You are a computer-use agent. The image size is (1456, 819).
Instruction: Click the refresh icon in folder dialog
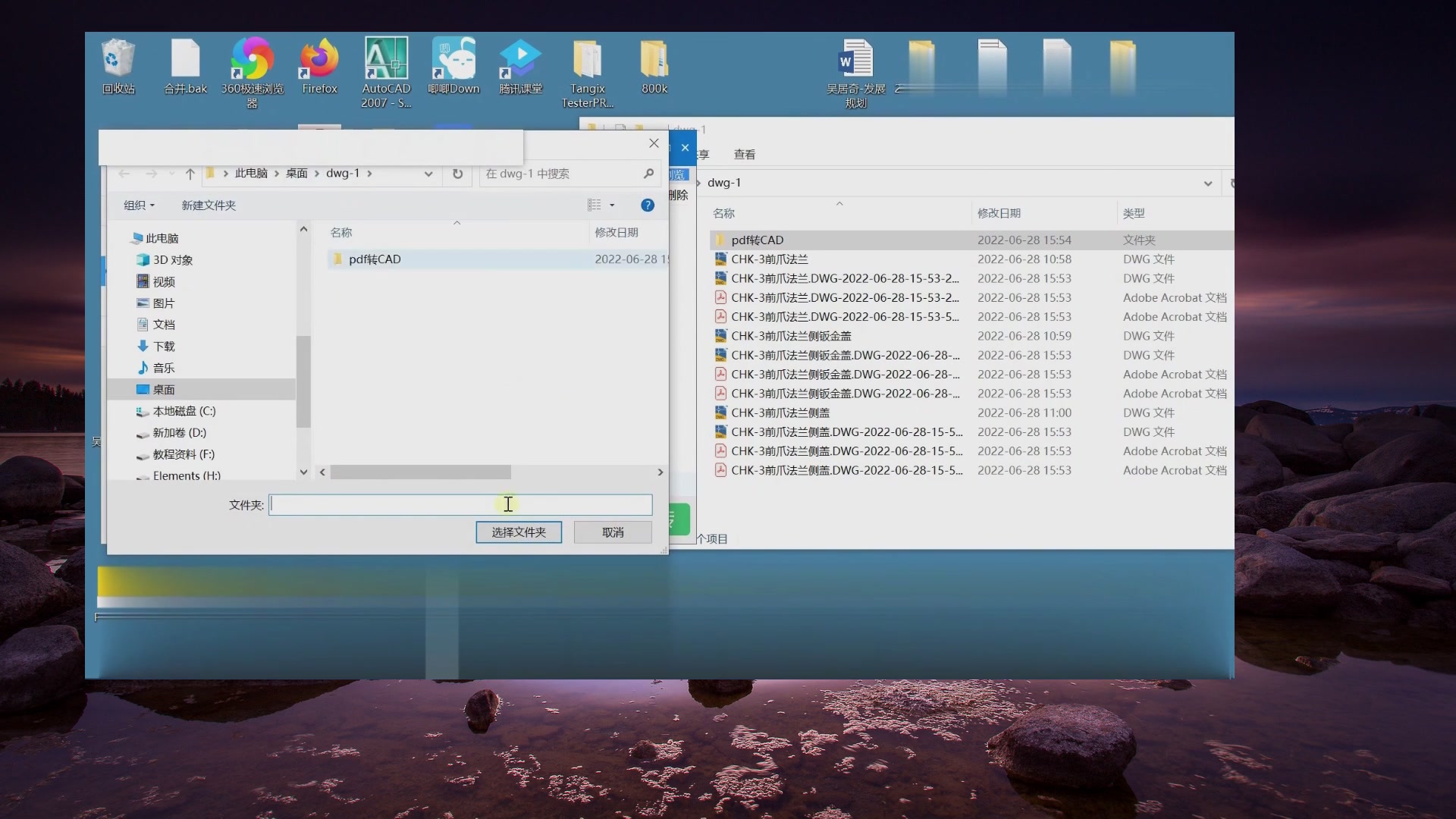click(x=457, y=174)
